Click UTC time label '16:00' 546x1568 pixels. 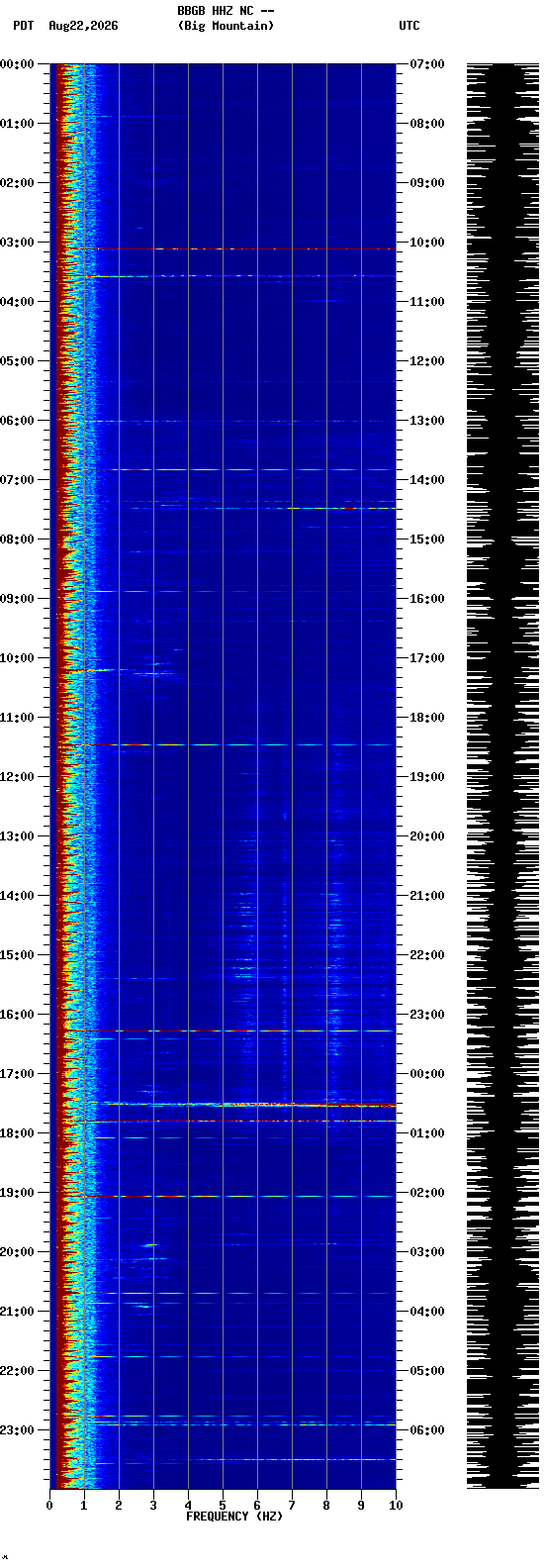pos(427,599)
